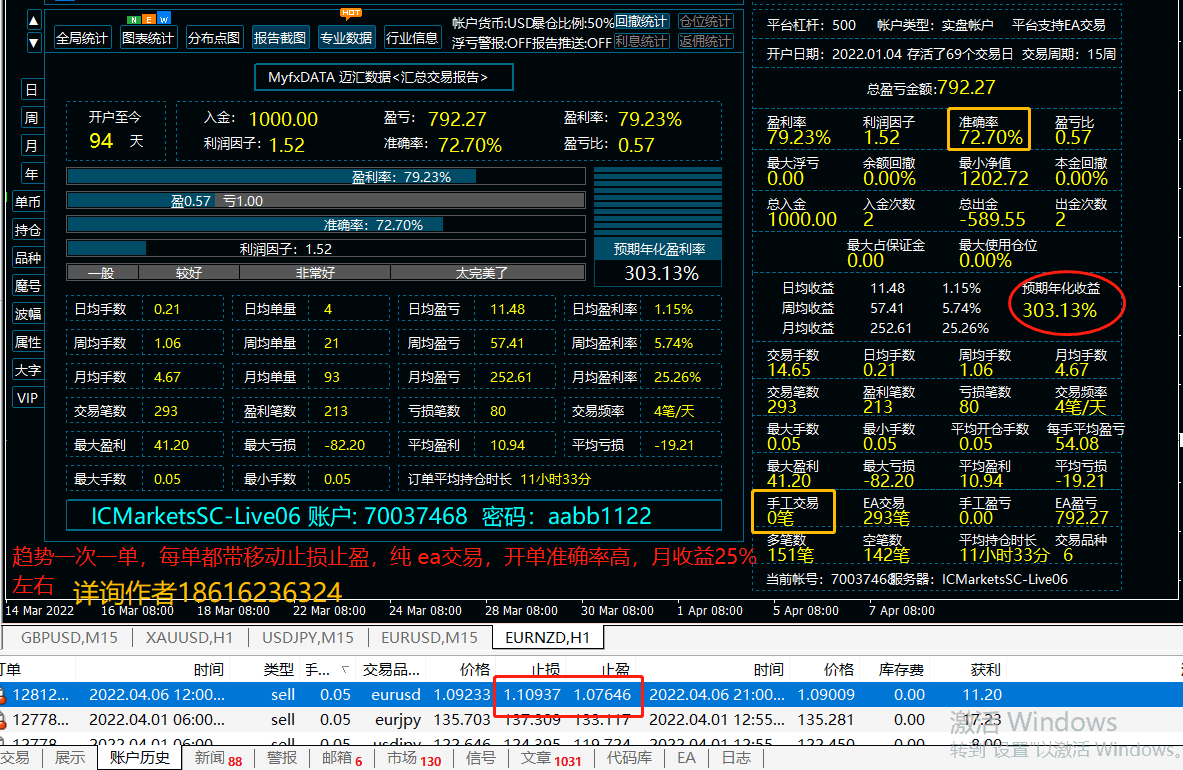The height and width of the screenshot is (770, 1183).
Task: Toggle the 单币 sidebar option
Action: pos(28,202)
